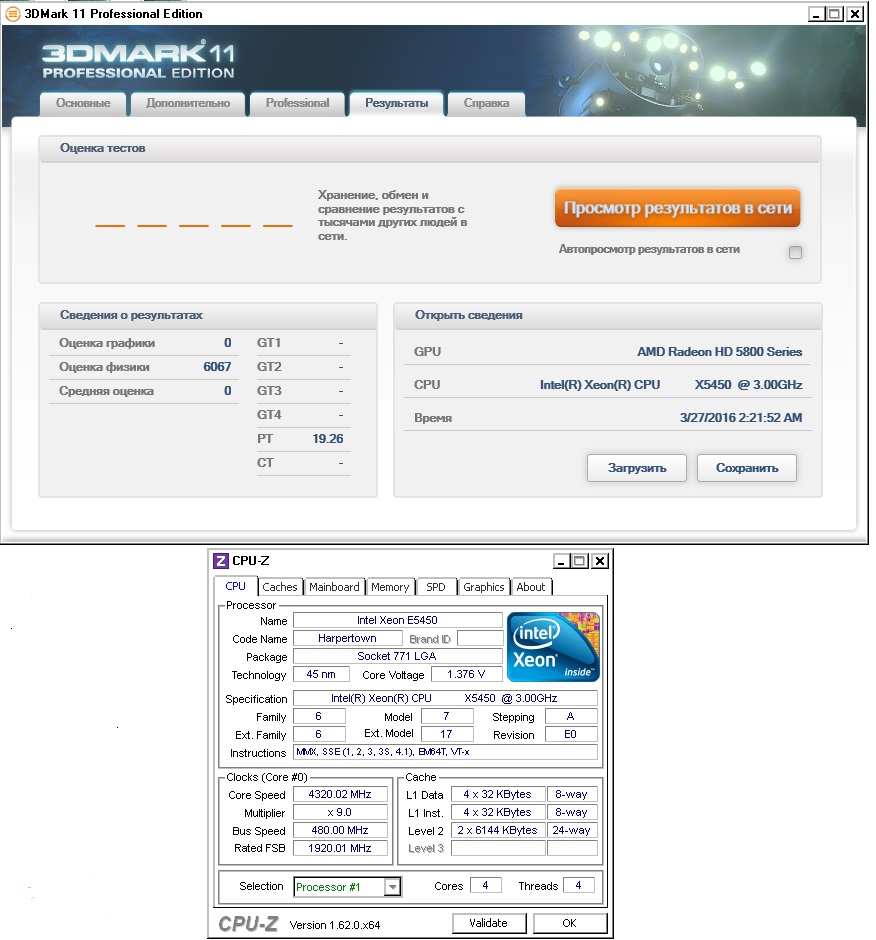Select the CPU tab in CPU-Z
The image size is (876, 940).
coord(236,586)
